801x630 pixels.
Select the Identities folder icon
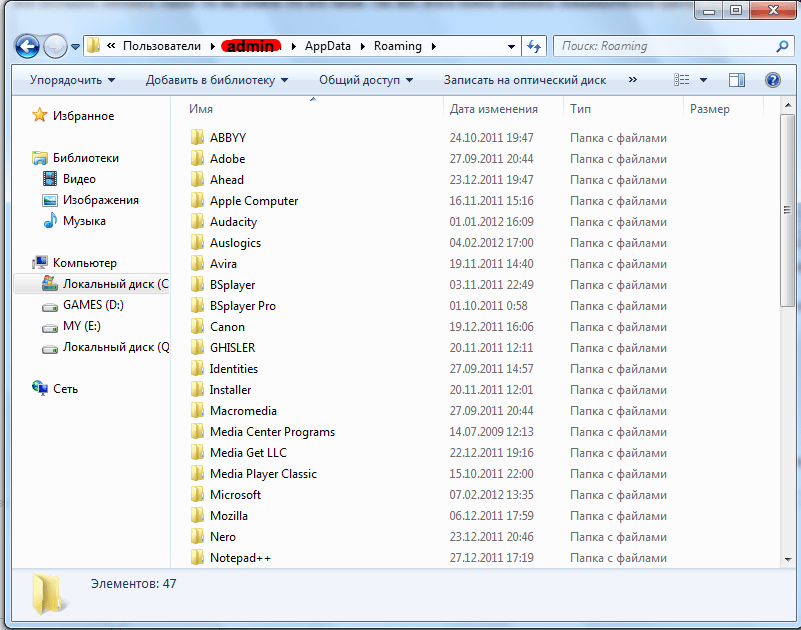pos(197,368)
